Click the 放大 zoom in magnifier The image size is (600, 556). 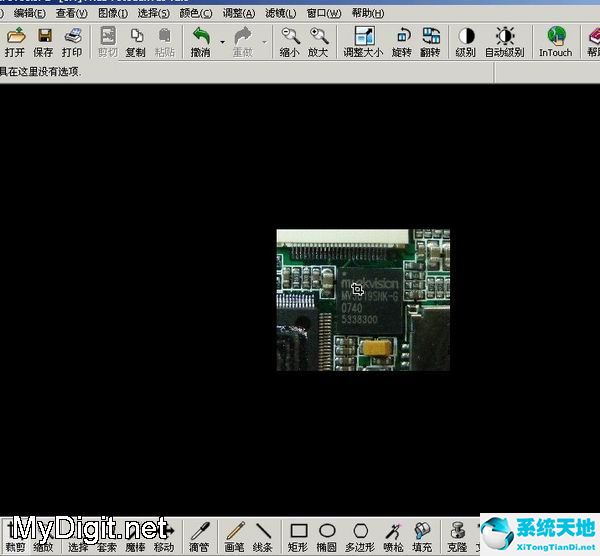pyautogui.click(x=318, y=42)
